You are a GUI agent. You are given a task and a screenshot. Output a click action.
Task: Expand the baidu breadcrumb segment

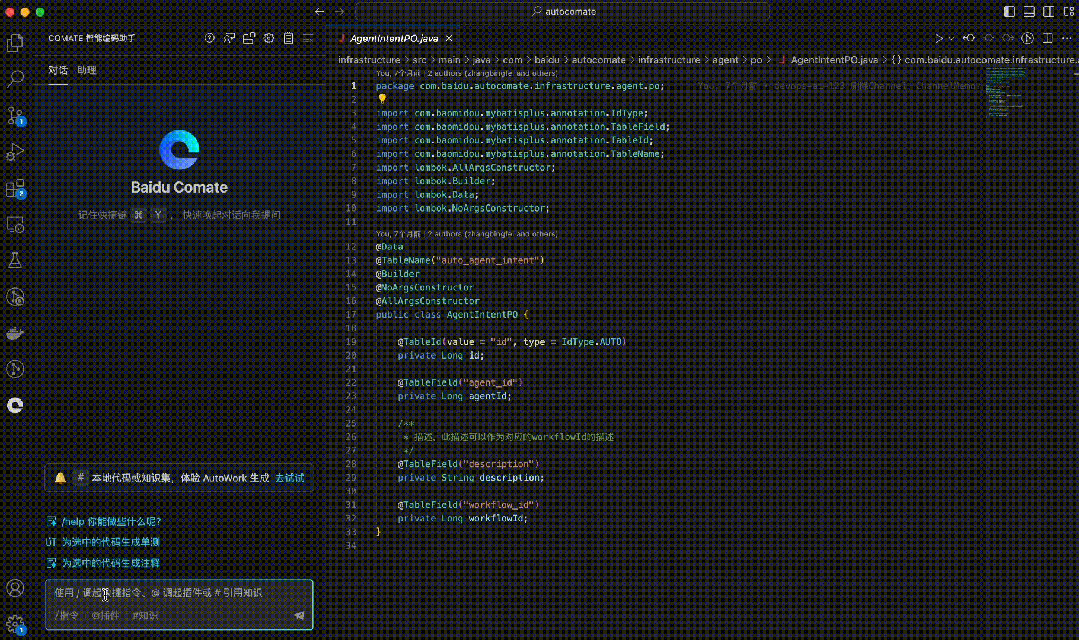pos(547,60)
